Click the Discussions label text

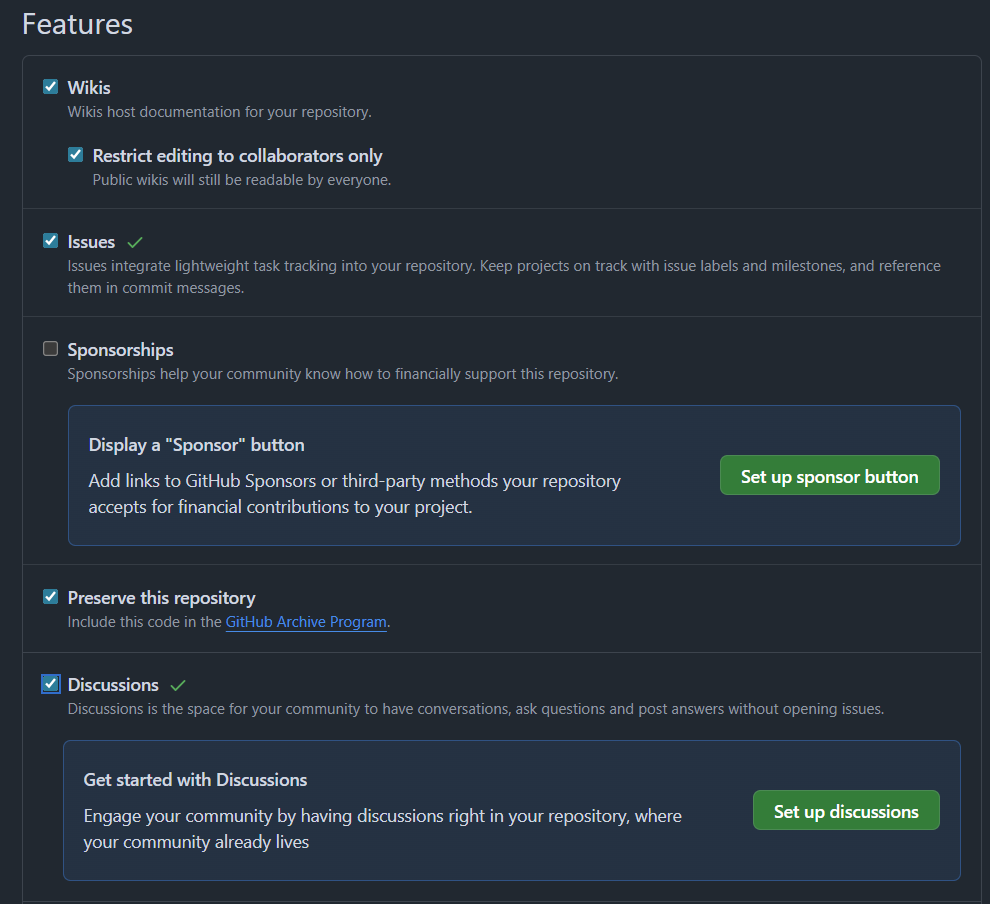pyautogui.click(x=113, y=685)
